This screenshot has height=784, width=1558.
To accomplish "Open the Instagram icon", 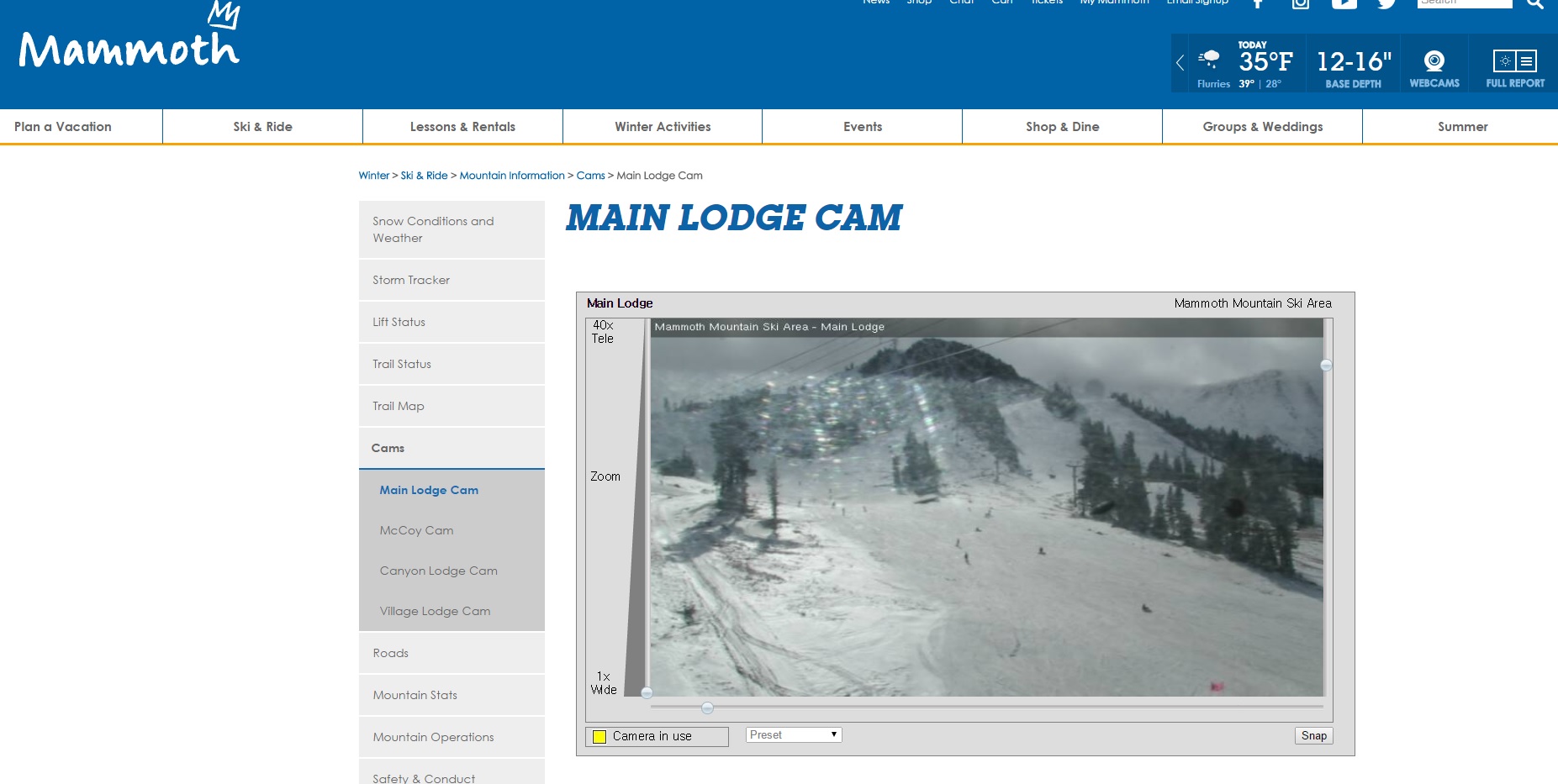I will click(x=1301, y=3).
